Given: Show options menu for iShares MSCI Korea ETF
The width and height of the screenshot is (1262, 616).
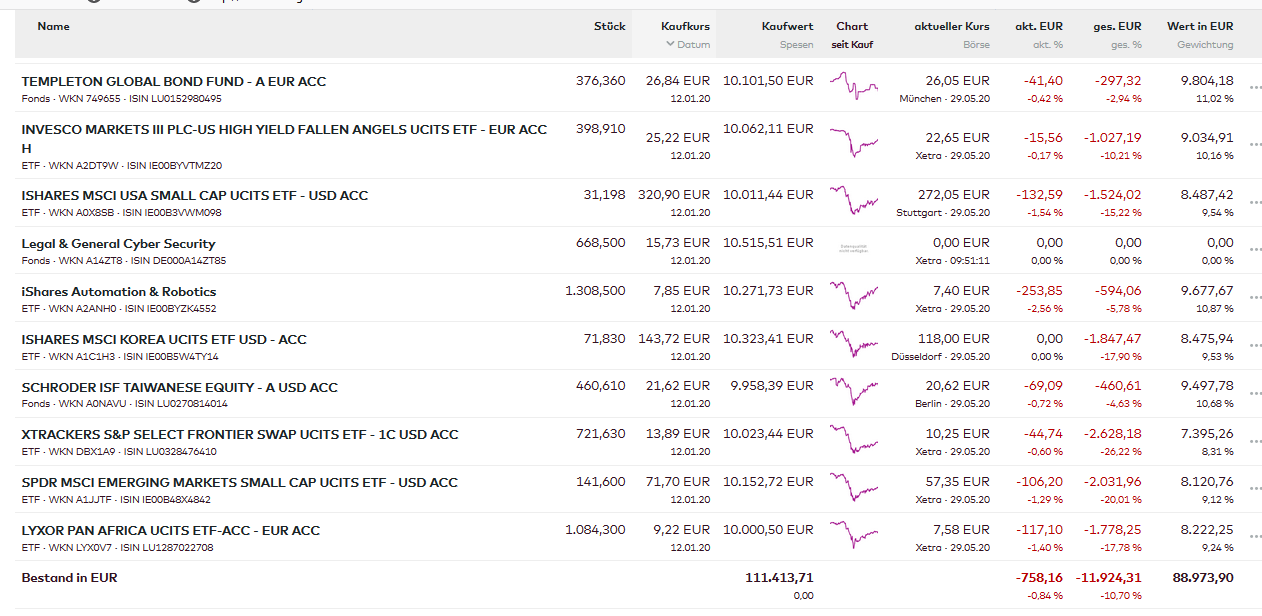Looking at the screenshot, I should pos(1255,347).
